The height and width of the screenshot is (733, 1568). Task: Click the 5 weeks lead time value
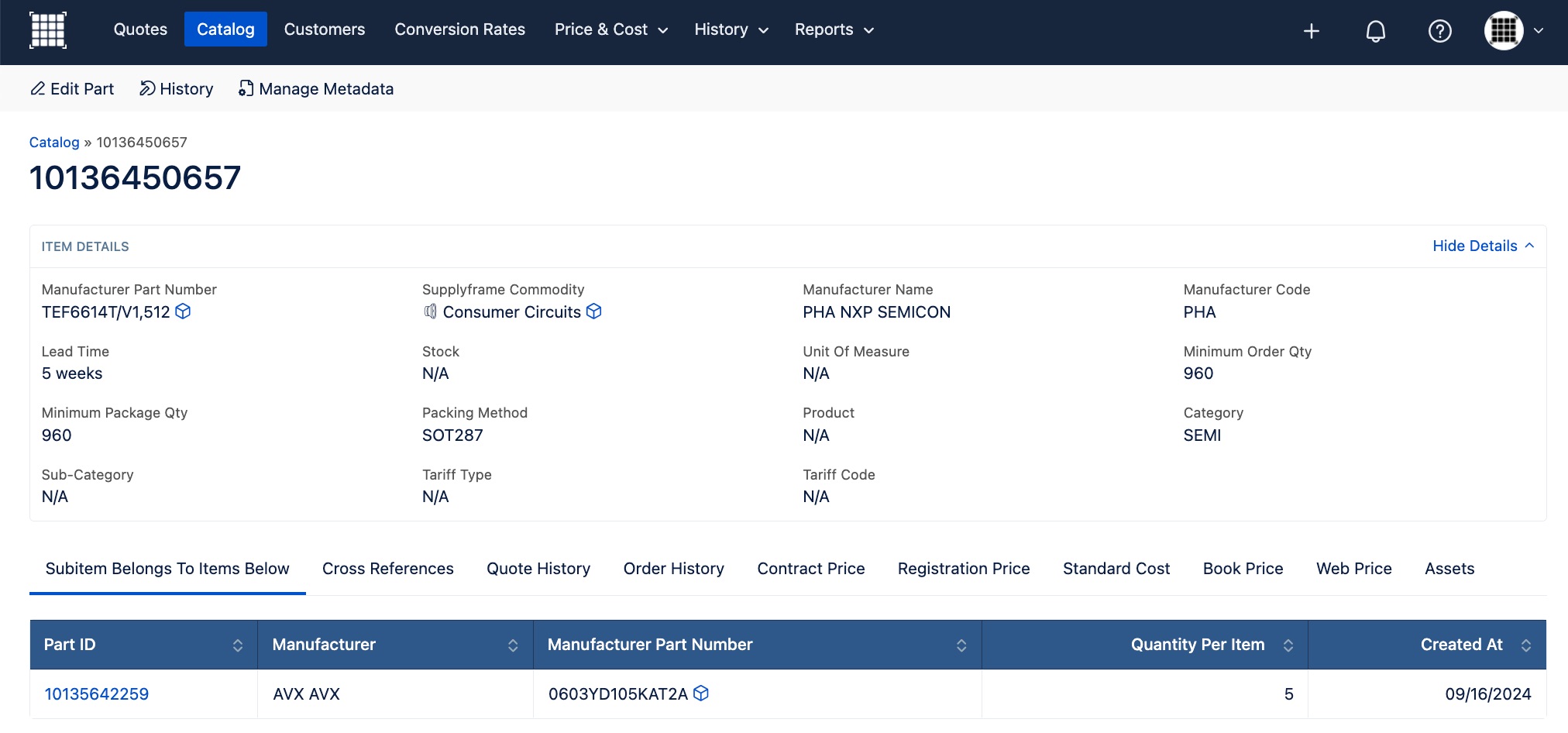[72, 373]
